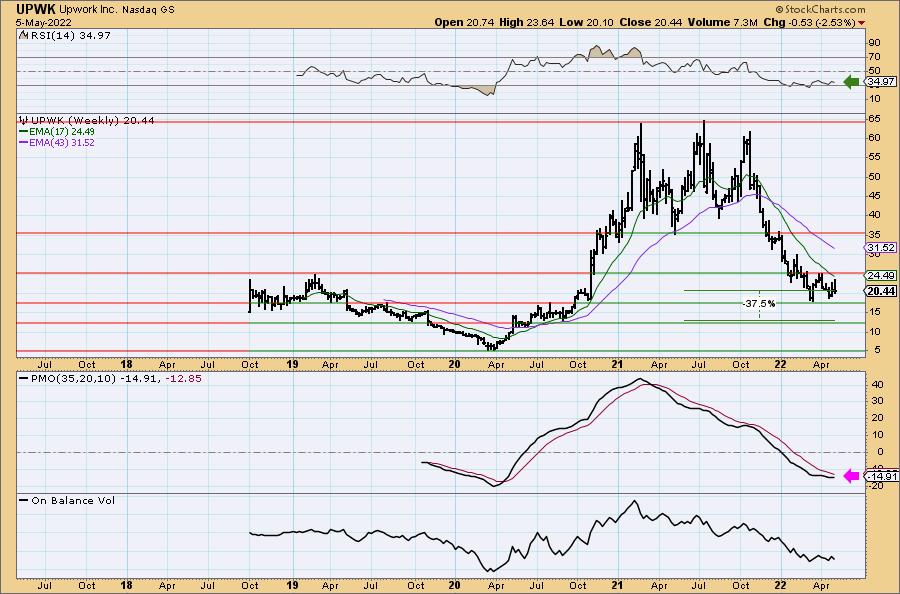Image resolution: width=900 pixels, height=594 pixels.
Task: Select the UPWK ticker symbol in the header
Action: click(x=36, y=9)
